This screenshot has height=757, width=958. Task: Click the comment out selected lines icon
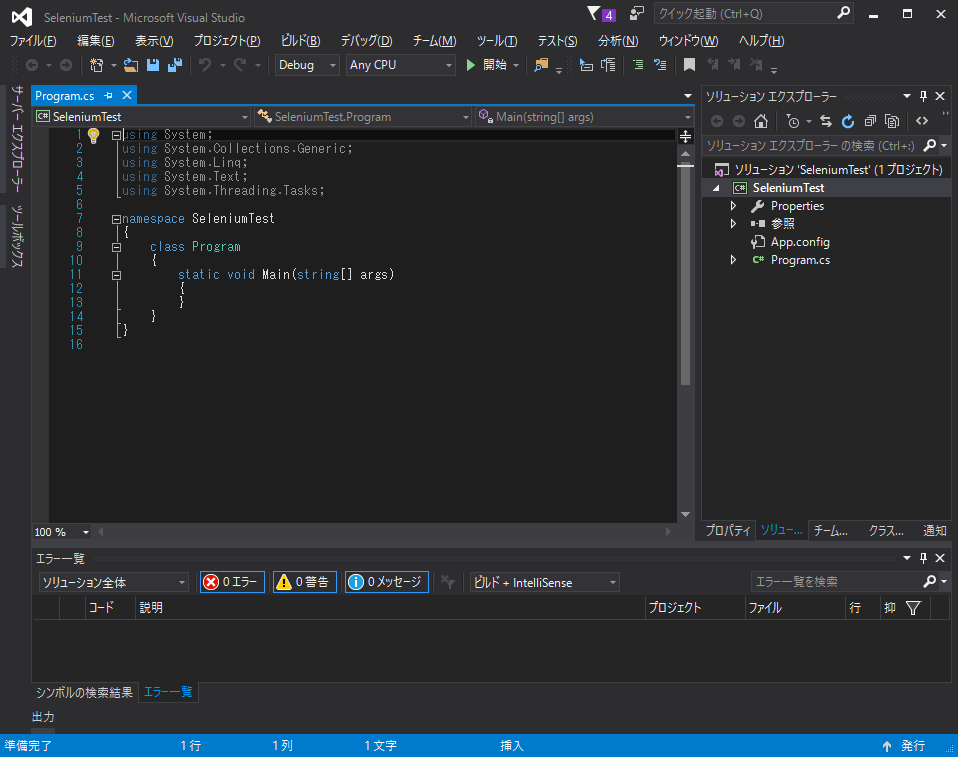tap(638, 64)
